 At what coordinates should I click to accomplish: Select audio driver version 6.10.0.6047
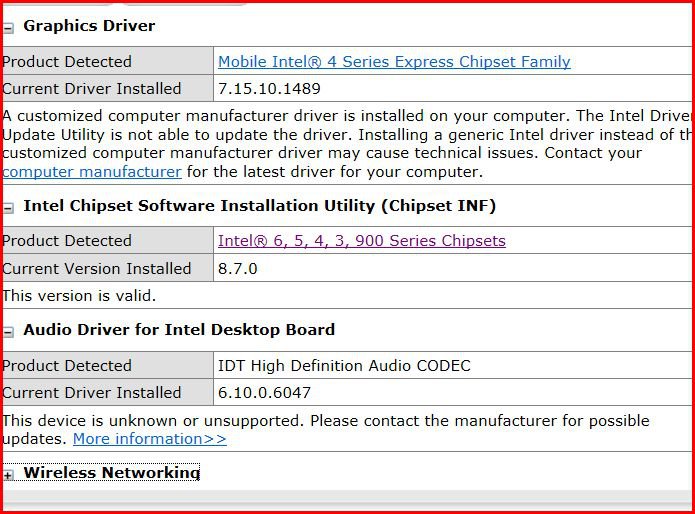coord(264,393)
